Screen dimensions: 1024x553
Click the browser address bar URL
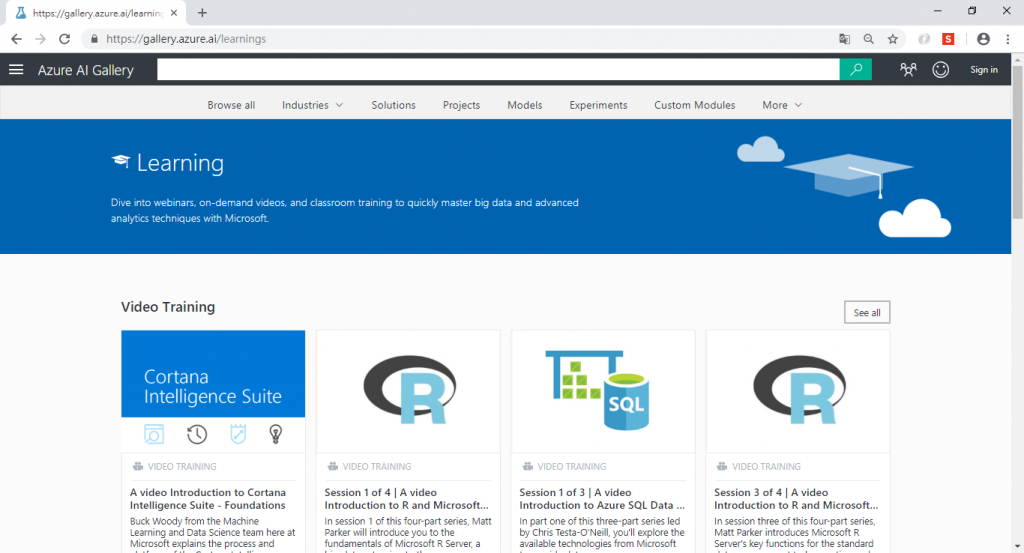186,39
